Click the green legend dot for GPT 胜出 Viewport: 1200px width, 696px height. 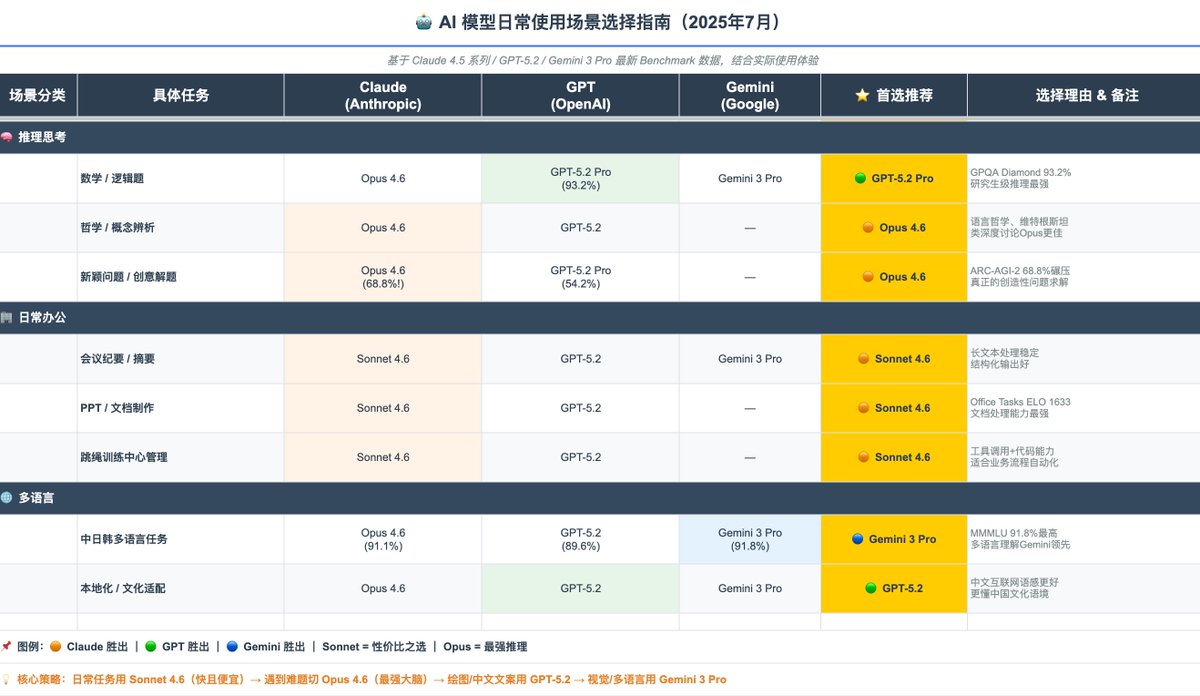coord(152,646)
